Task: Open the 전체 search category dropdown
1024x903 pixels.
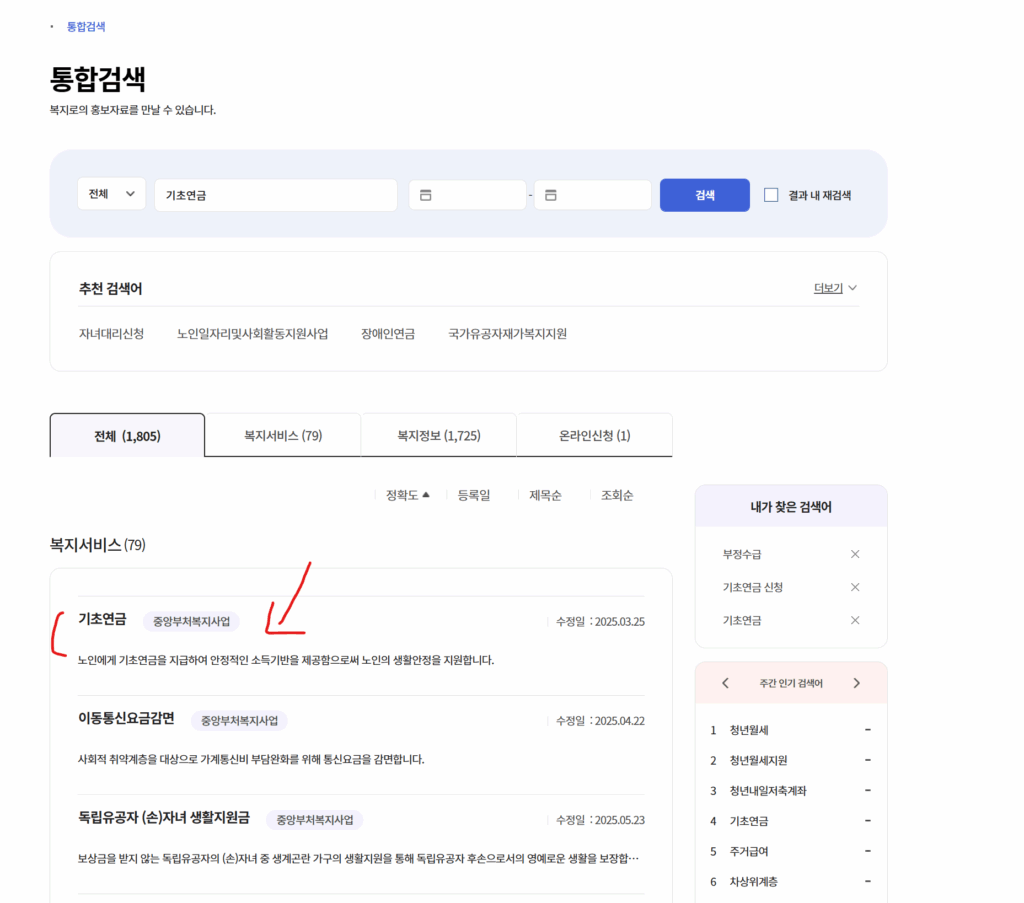Action: coord(111,194)
